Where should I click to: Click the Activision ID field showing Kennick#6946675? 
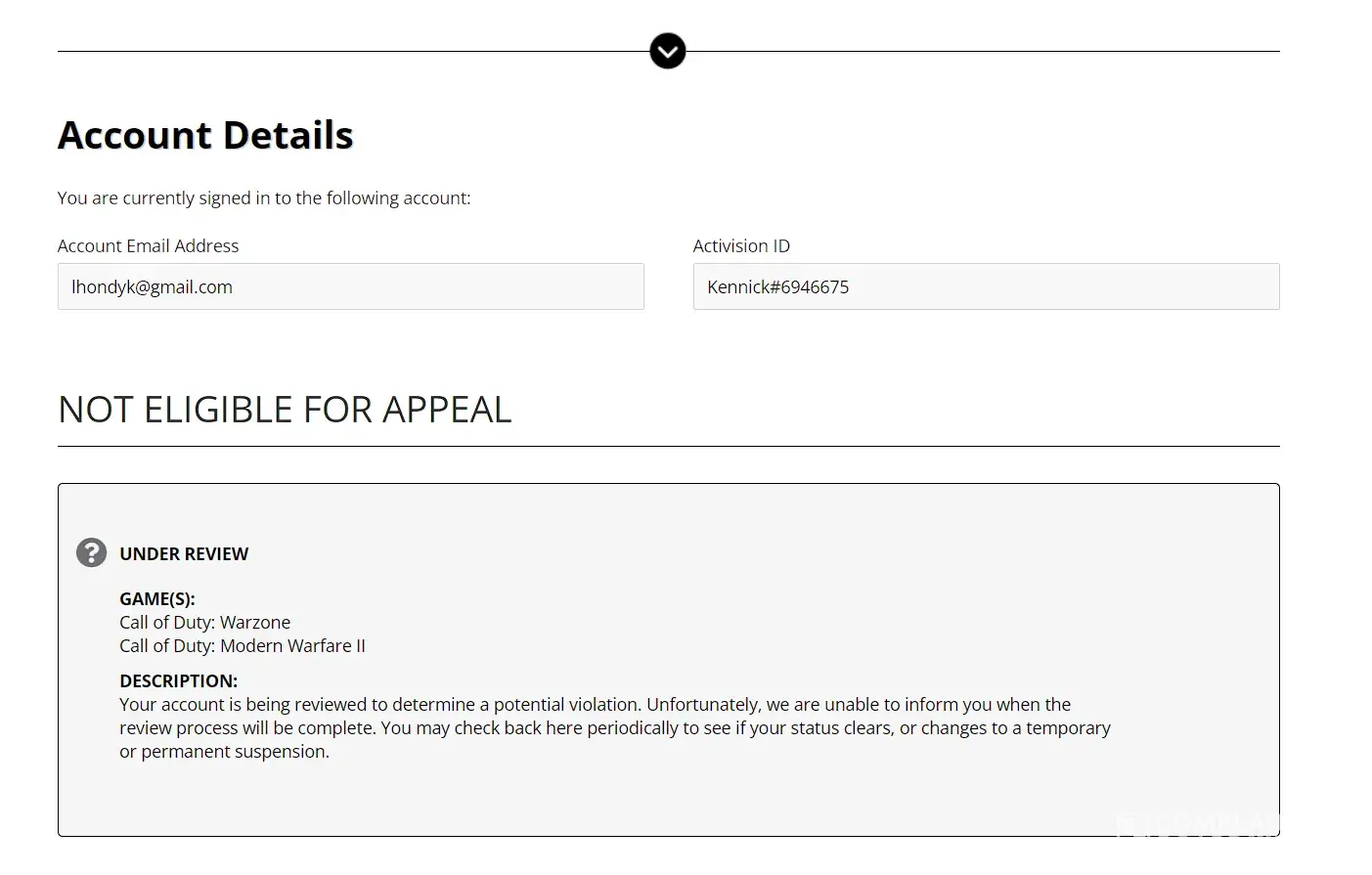click(x=986, y=286)
